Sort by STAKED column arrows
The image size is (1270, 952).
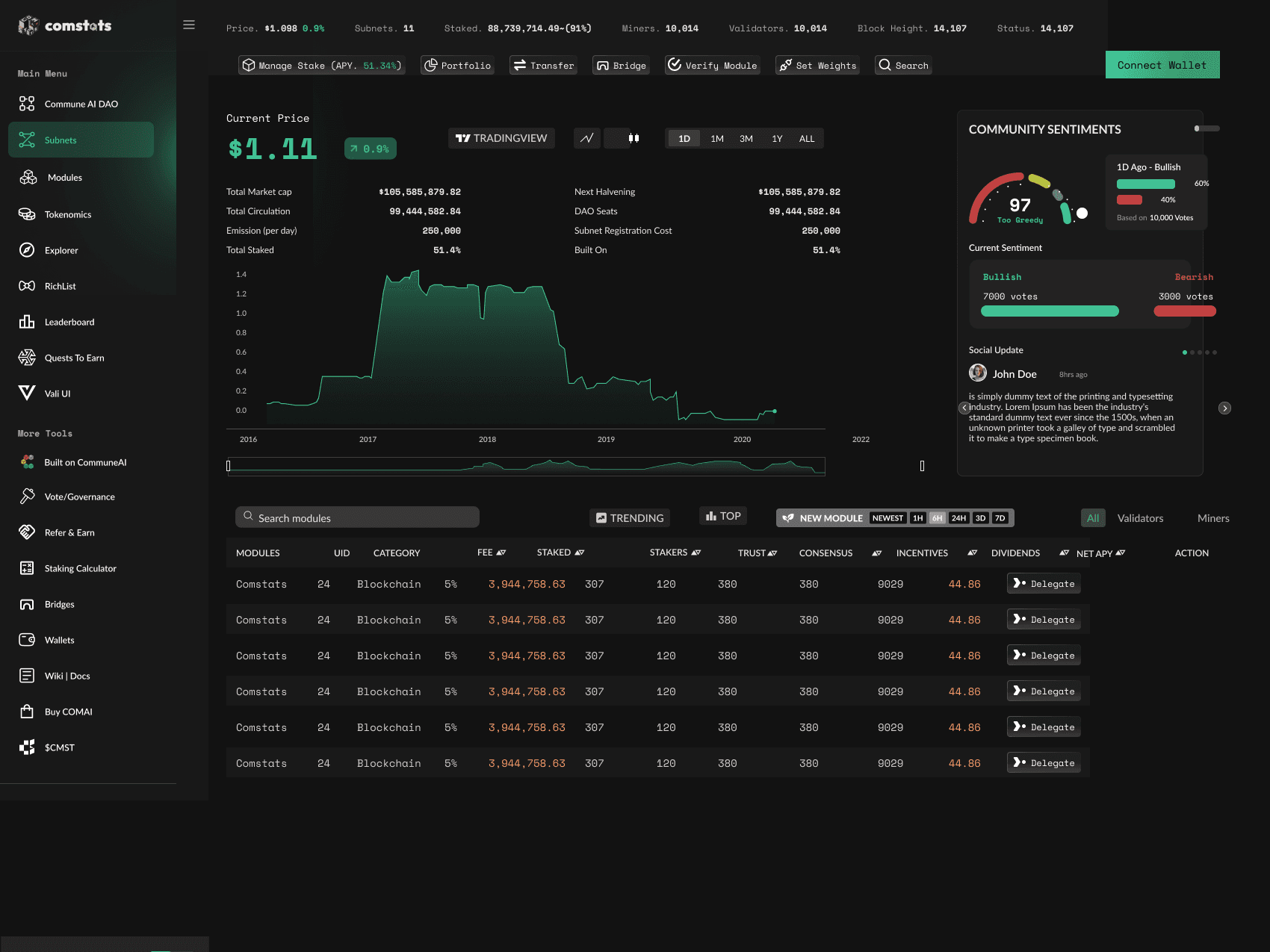tap(580, 553)
